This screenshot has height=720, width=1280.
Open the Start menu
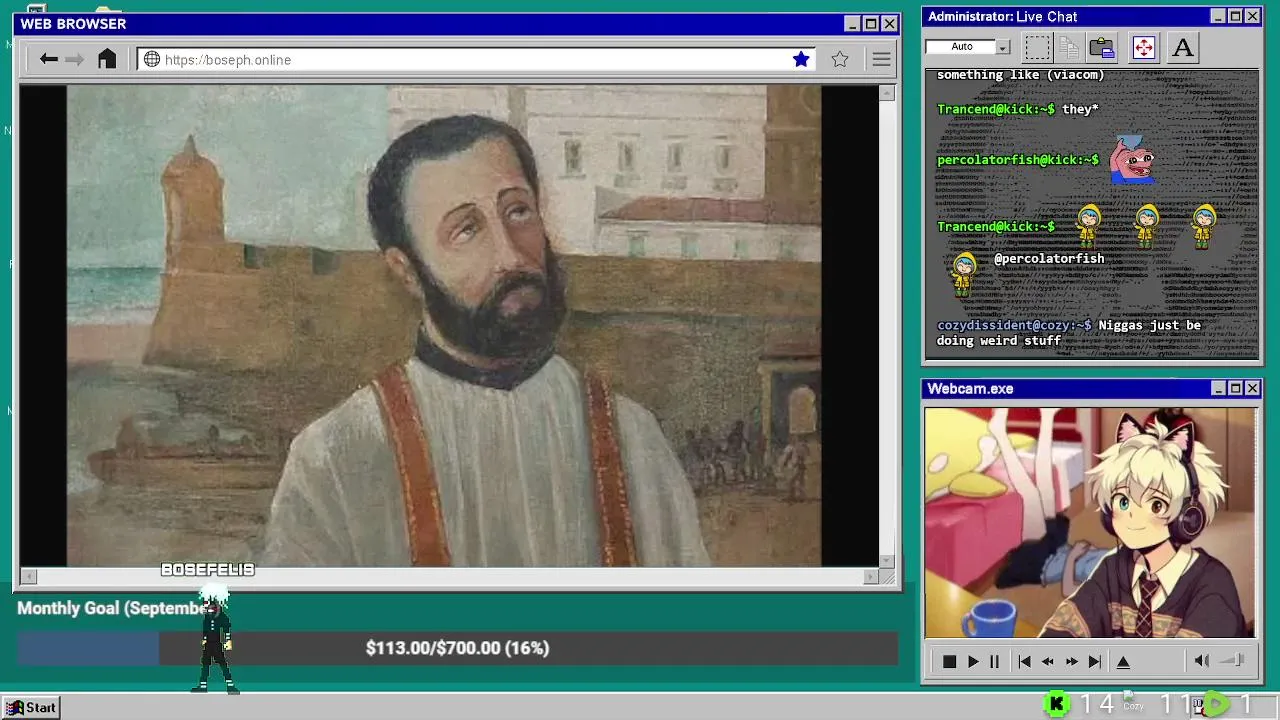click(x=31, y=707)
